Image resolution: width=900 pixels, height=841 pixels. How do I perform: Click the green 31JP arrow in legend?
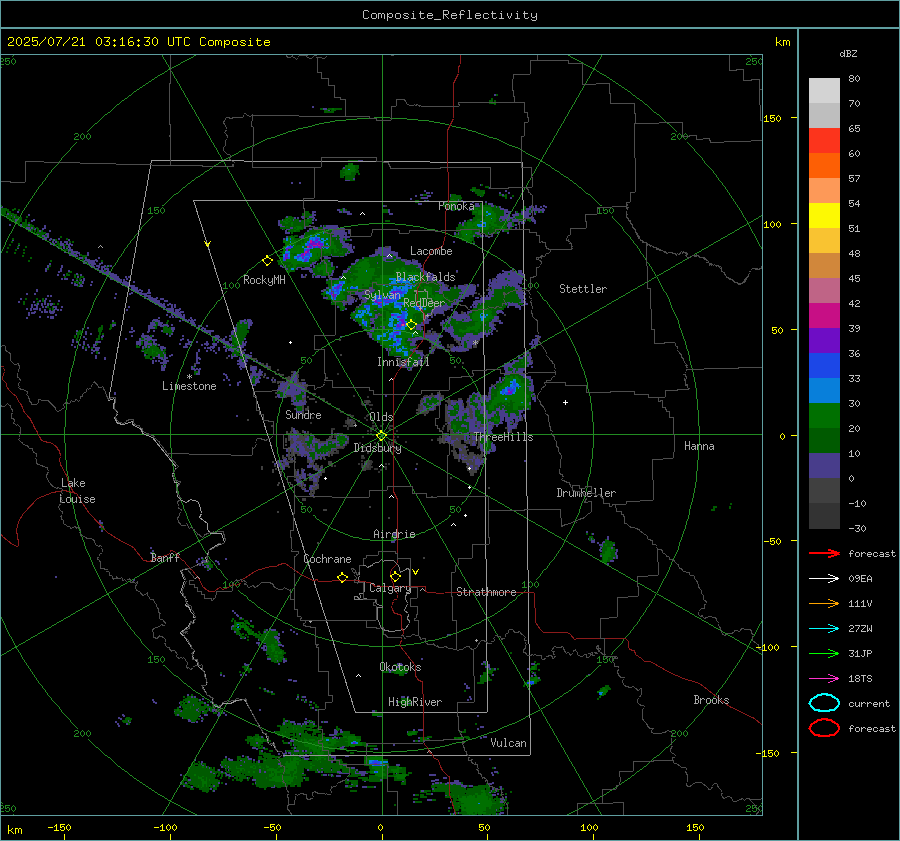point(824,653)
